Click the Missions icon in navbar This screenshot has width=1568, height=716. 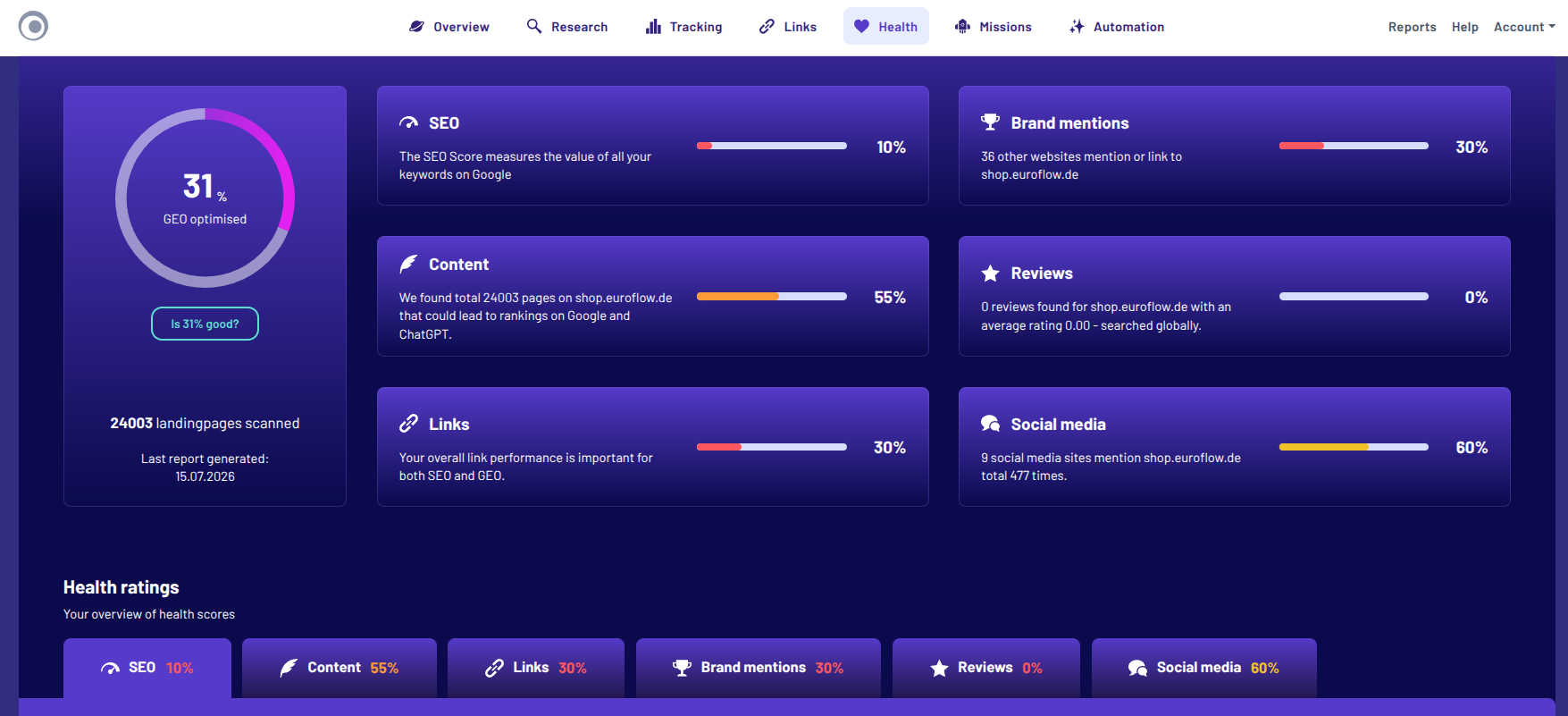point(962,26)
